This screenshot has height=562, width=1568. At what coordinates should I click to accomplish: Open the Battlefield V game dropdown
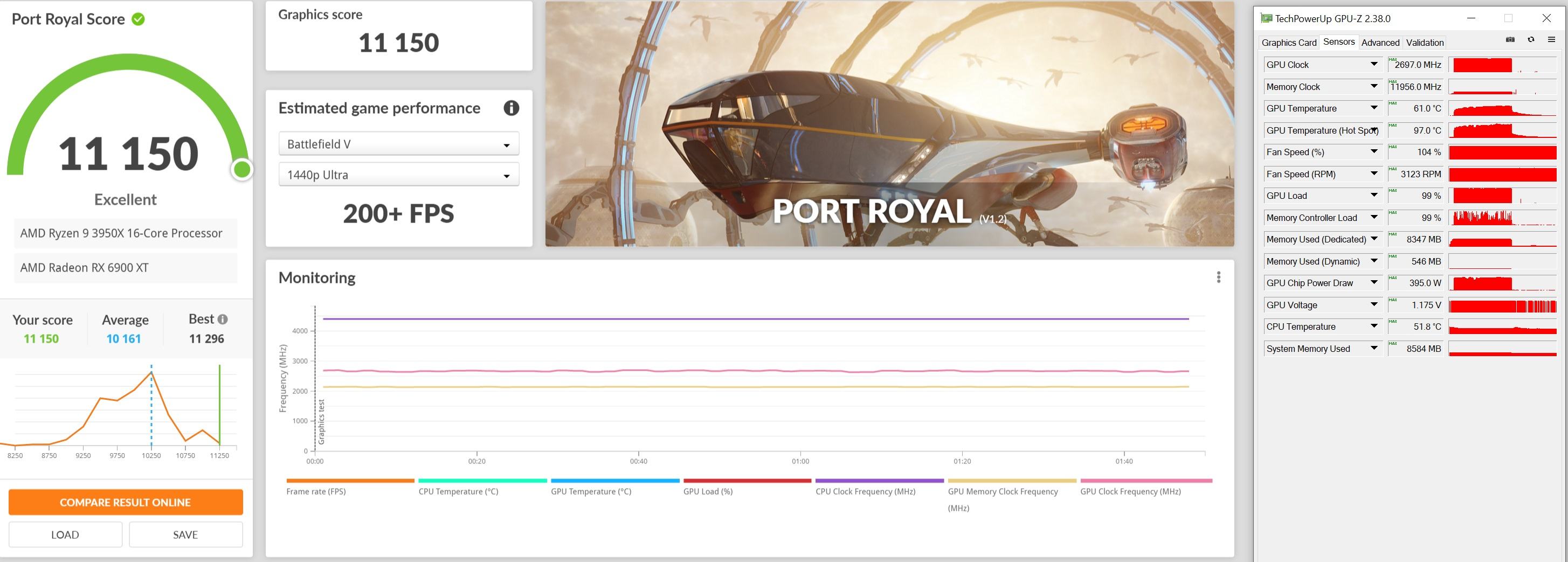coord(399,144)
